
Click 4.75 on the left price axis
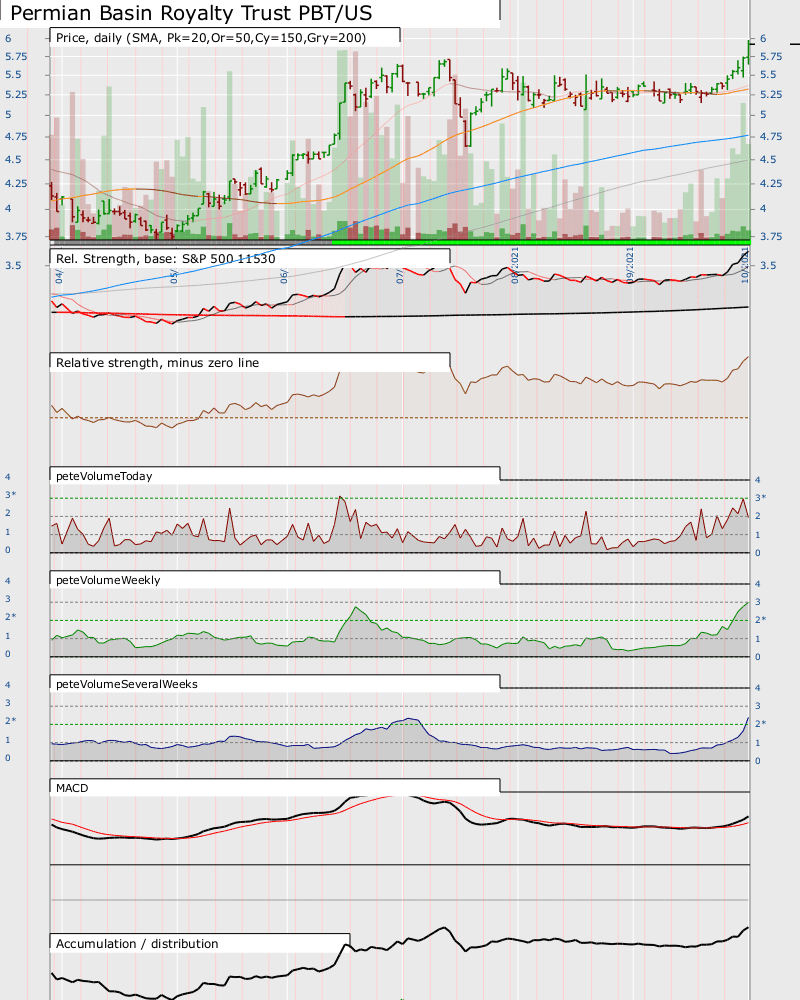[16, 136]
